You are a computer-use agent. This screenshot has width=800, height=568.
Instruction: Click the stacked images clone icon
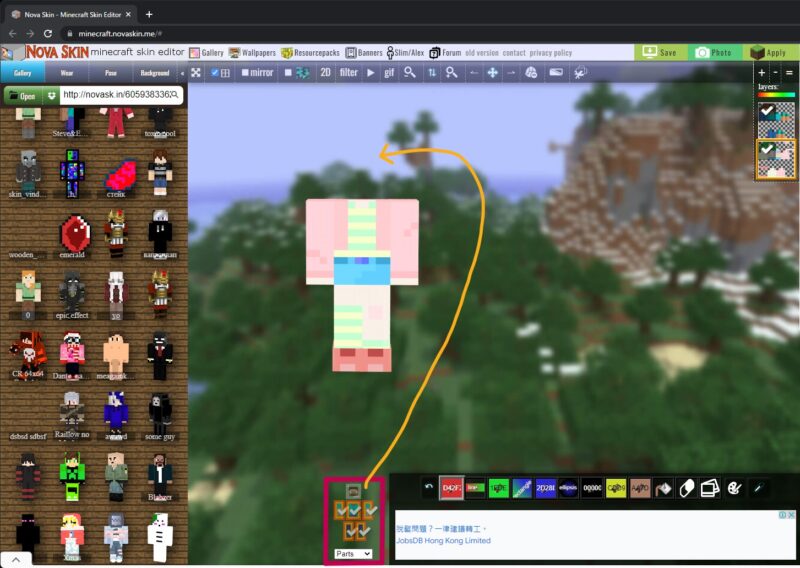710,488
